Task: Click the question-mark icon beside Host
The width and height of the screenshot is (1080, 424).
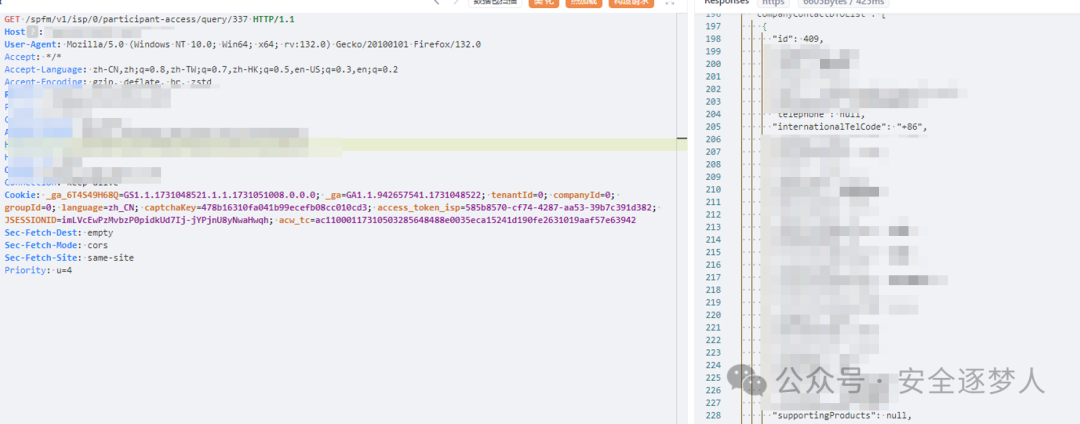Action: tap(31, 32)
